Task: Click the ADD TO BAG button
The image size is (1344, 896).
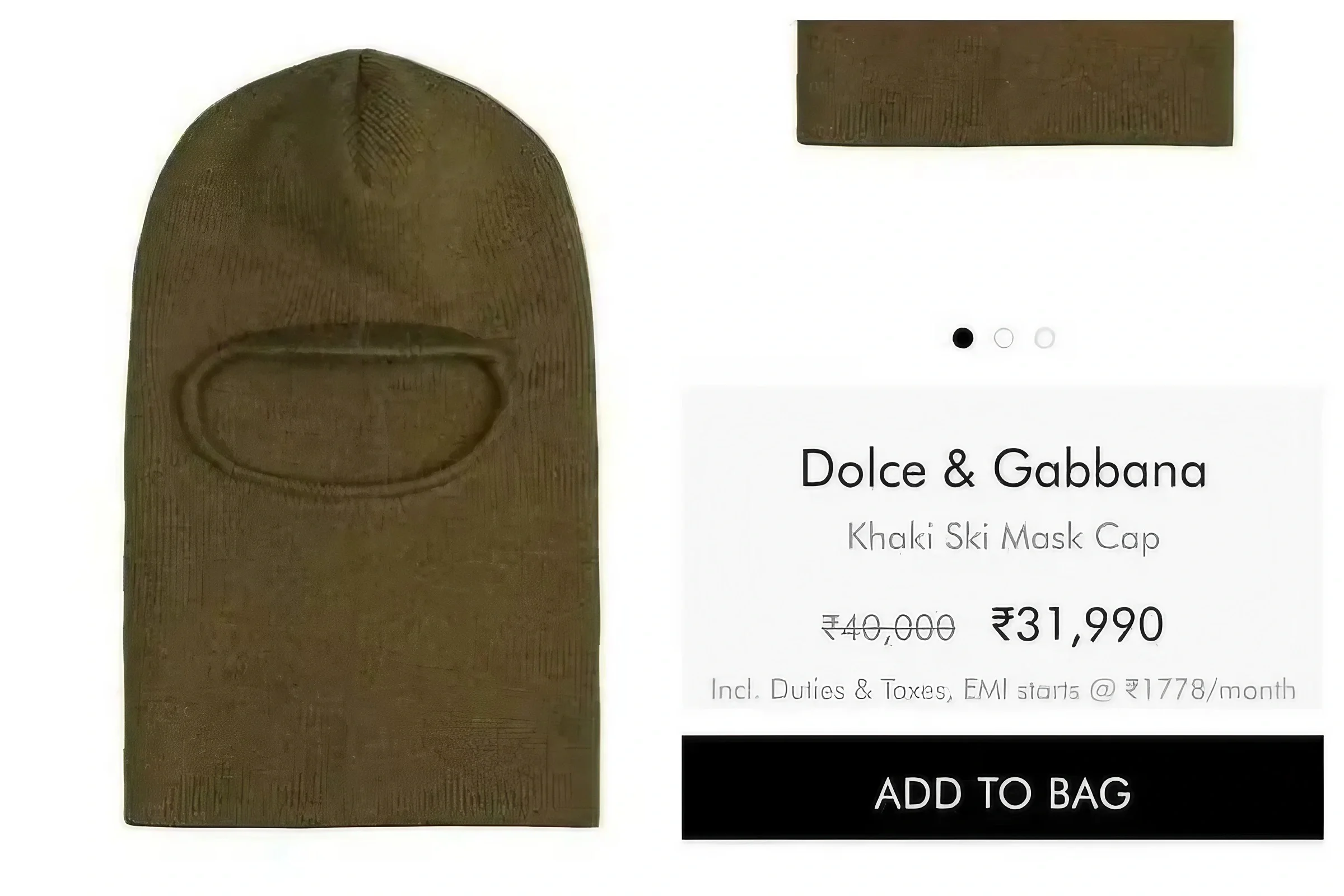Action: [x=1002, y=787]
